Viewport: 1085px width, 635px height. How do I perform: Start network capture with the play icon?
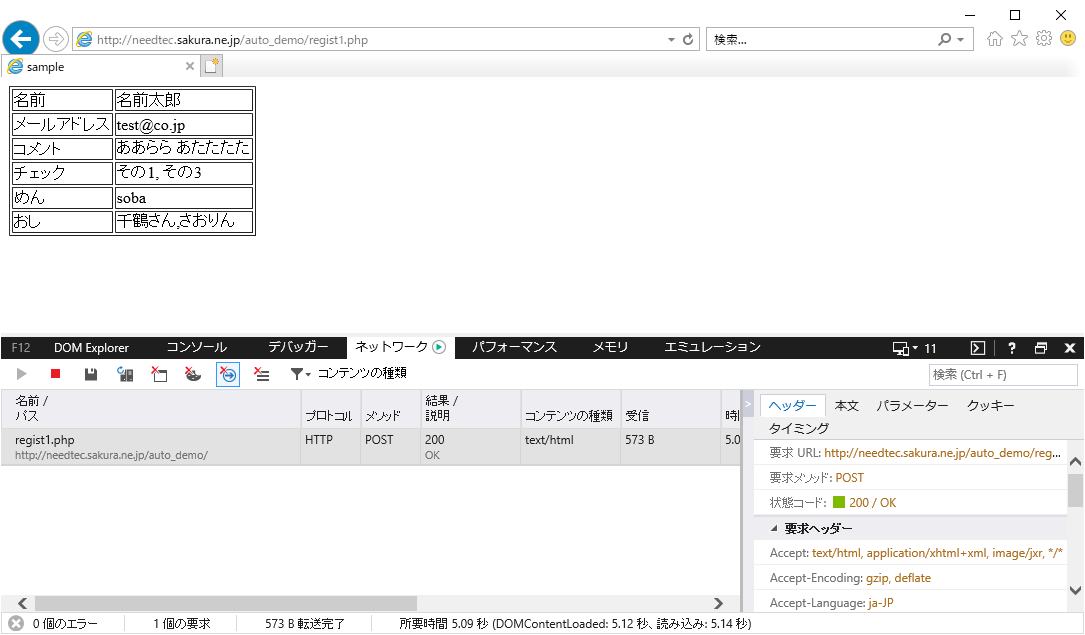[21, 374]
